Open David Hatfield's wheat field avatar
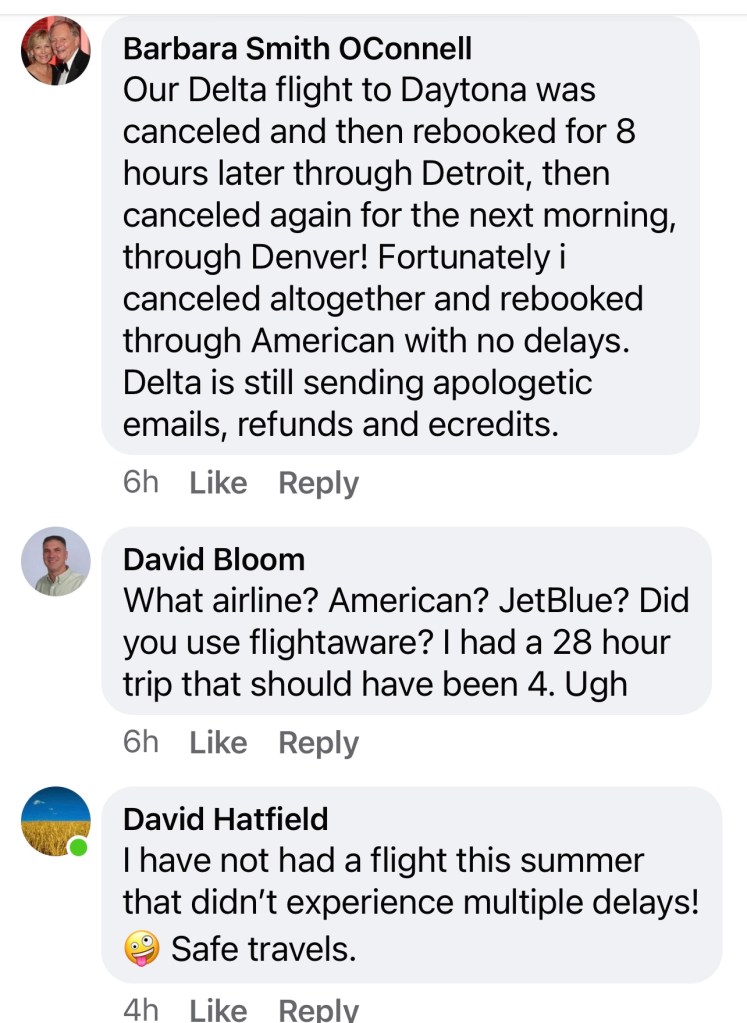 [56, 821]
